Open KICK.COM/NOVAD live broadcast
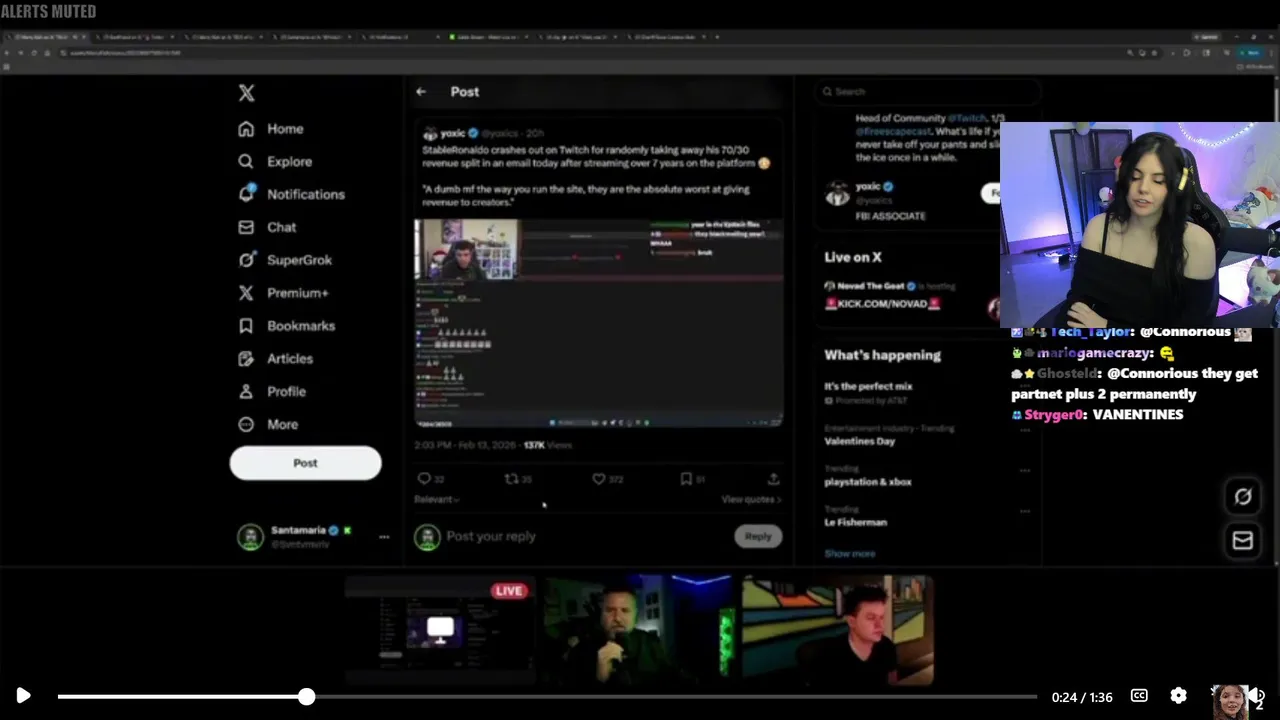This screenshot has width=1280, height=720. tap(883, 303)
